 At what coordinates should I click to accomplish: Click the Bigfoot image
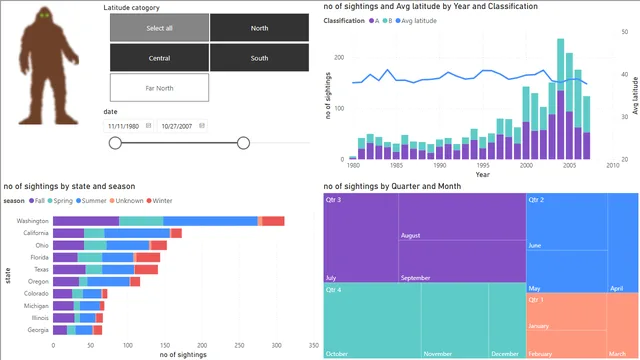[x=48, y=65]
